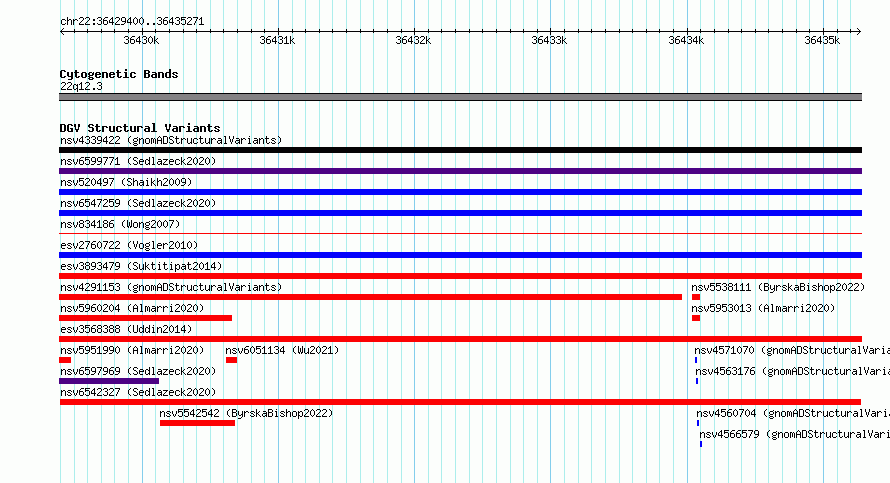Viewport: 890px width, 483px height.
Task: Click the tiny blue nsv4563176 marker
Action: coord(697,381)
